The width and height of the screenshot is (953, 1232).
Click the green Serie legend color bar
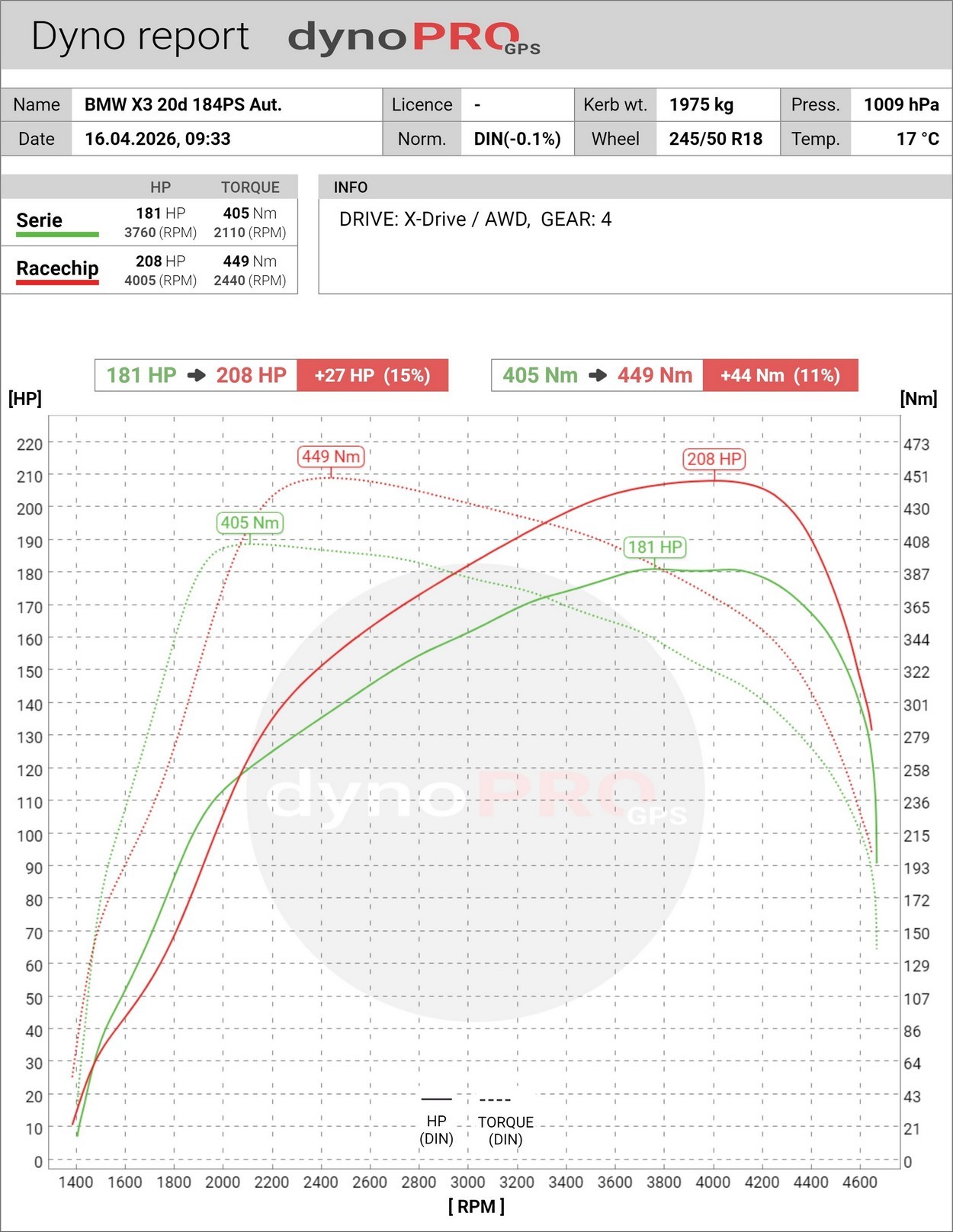tap(57, 235)
